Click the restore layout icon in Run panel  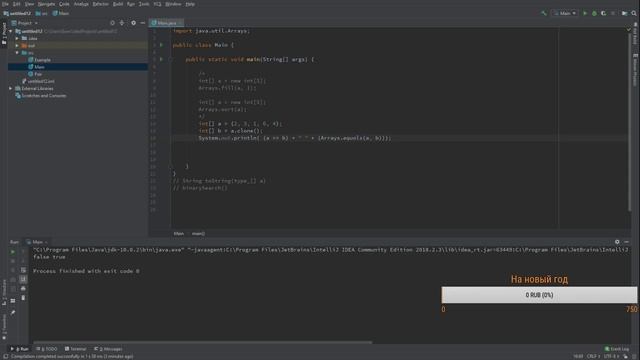click(x=13, y=301)
